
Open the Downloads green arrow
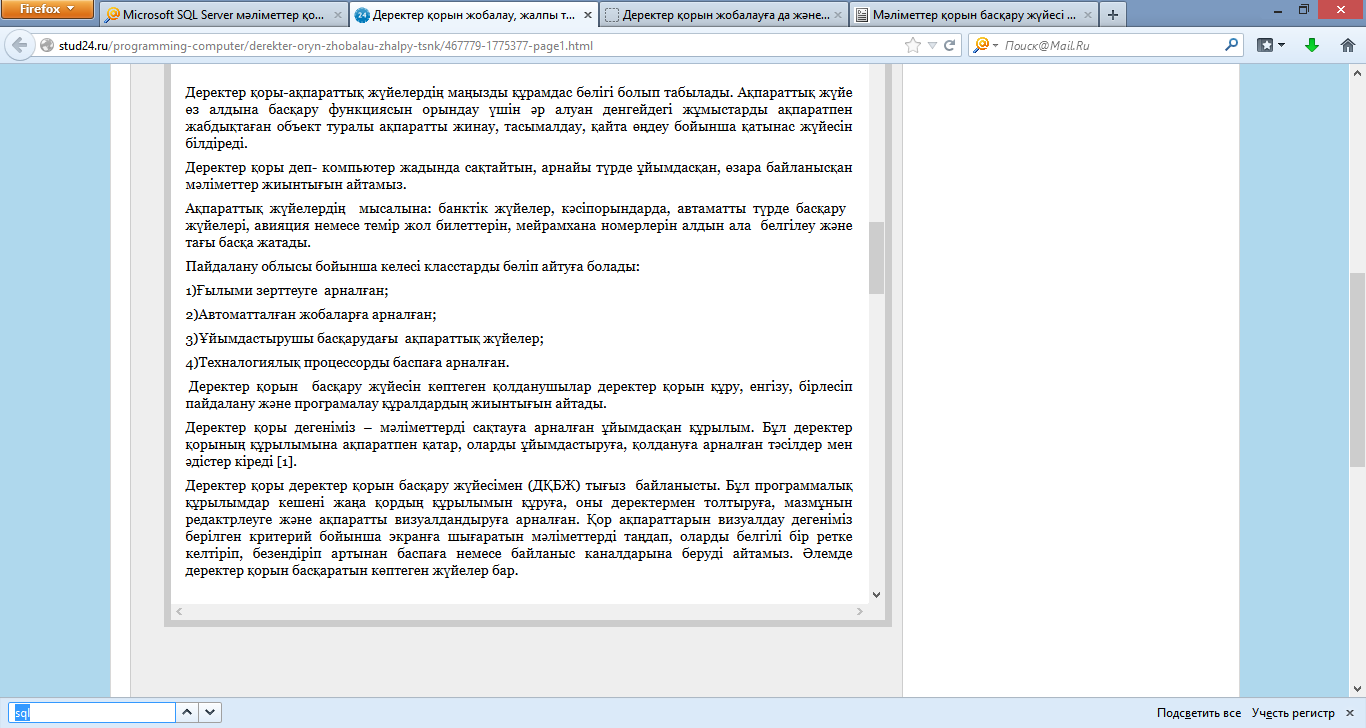click(x=1312, y=46)
